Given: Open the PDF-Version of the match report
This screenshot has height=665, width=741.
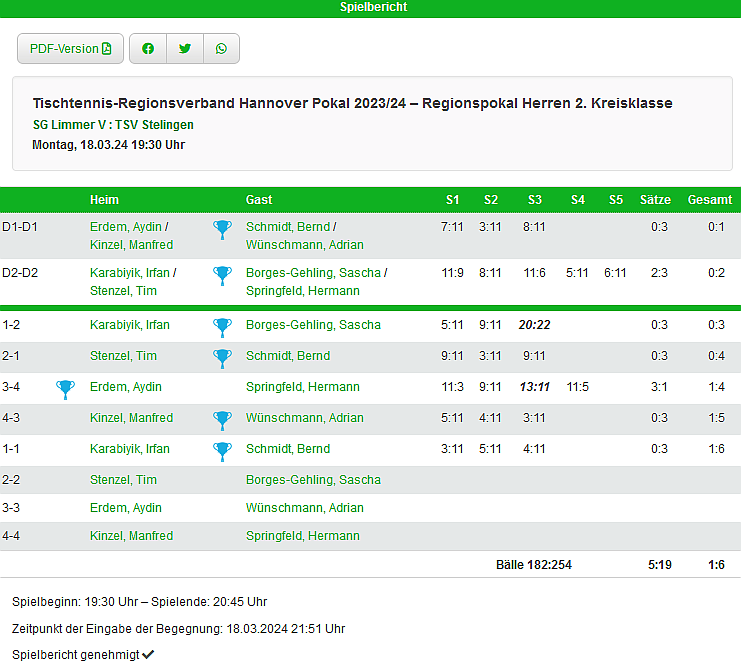Looking at the screenshot, I should [x=70, y=49].
